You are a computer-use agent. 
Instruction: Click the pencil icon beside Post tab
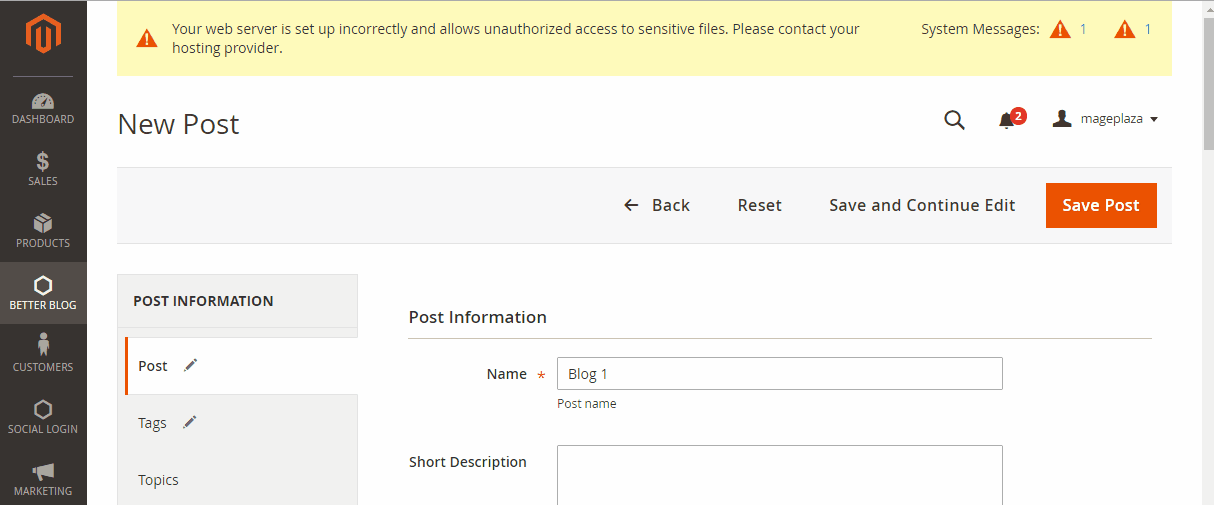tap(191, 365)
